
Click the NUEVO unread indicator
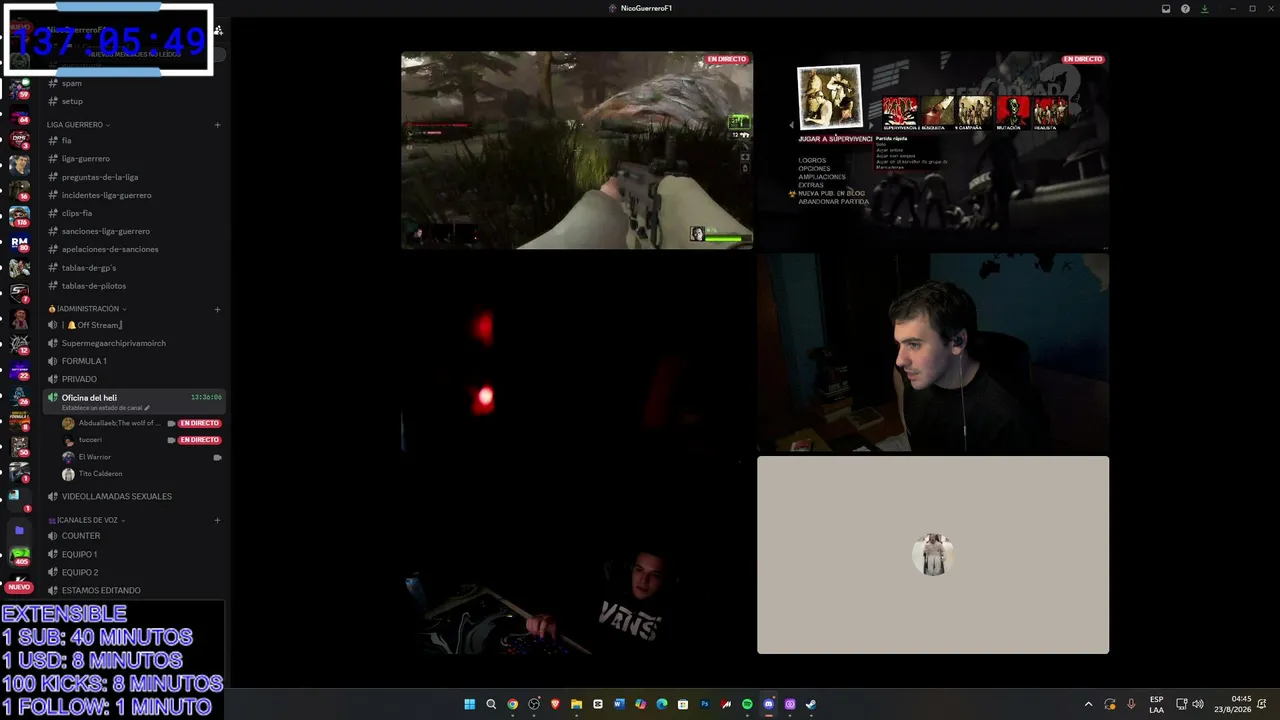click(x=19, y=587)
